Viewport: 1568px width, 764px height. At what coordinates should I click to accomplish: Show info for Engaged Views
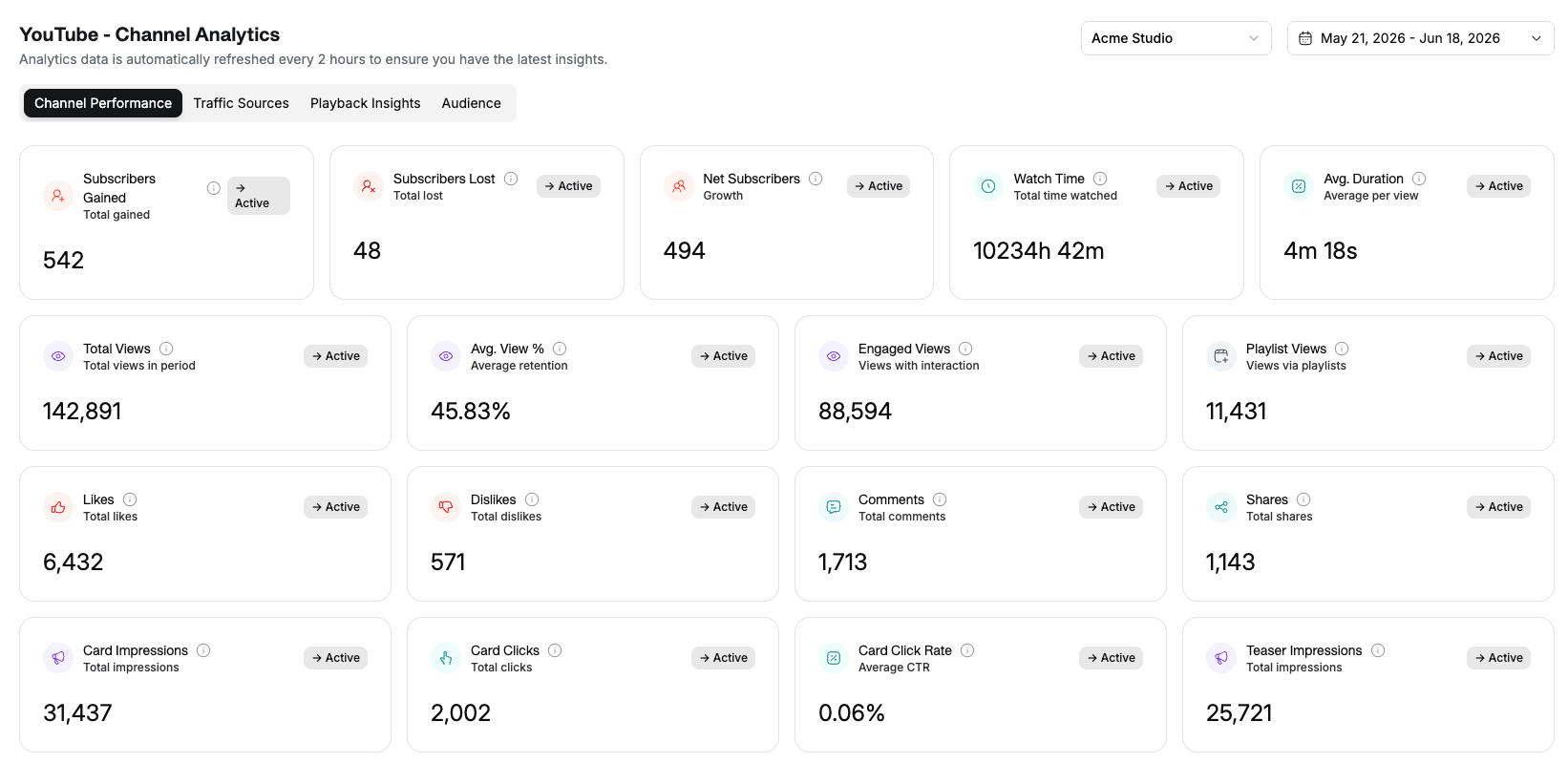[x=965, y=349]
